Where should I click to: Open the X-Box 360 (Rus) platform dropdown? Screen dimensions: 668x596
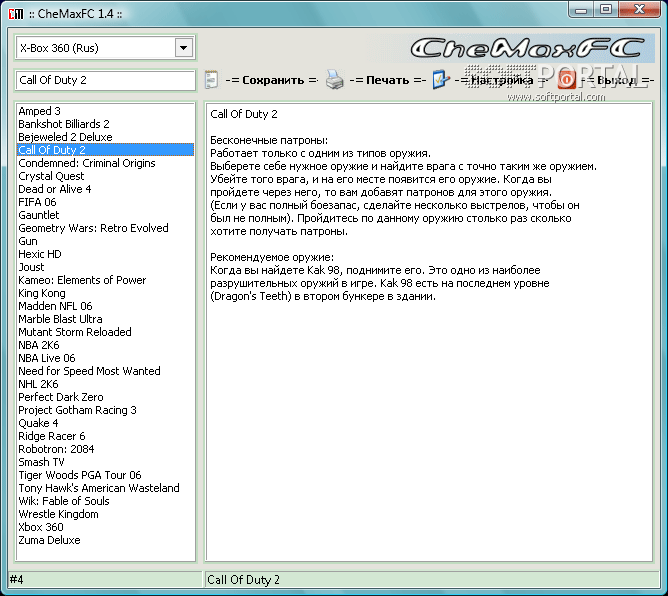183,48
